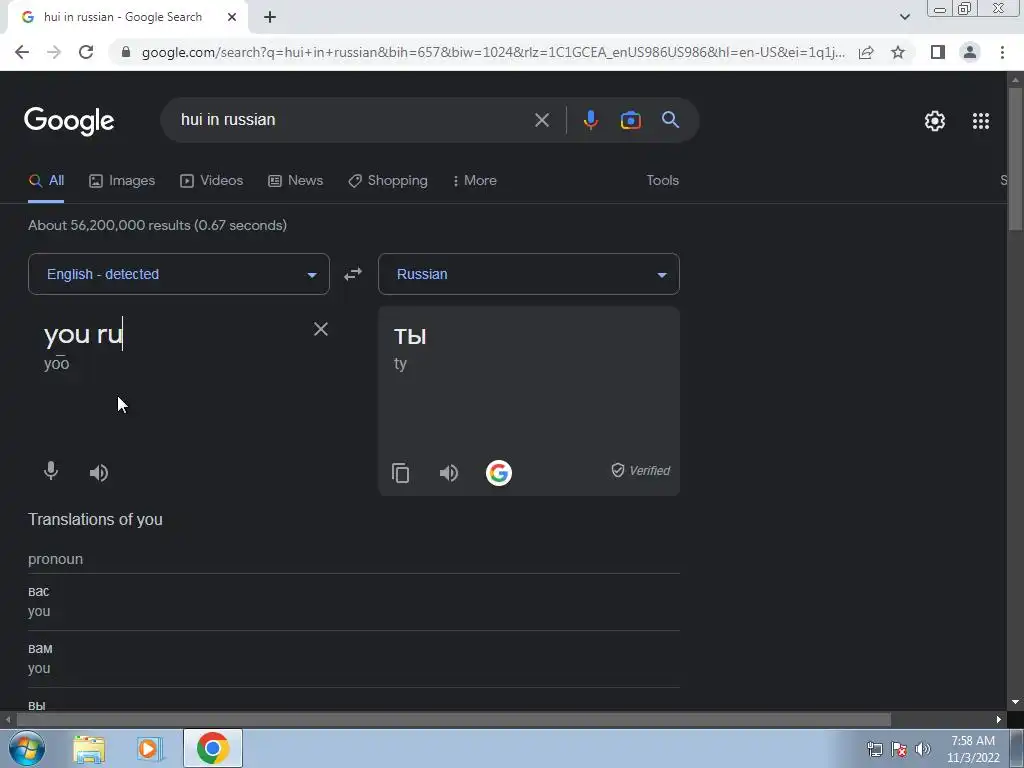Screen dimensions: 1024x768
Task: Swap source and target languages
Action: click(x=353, y=274)
